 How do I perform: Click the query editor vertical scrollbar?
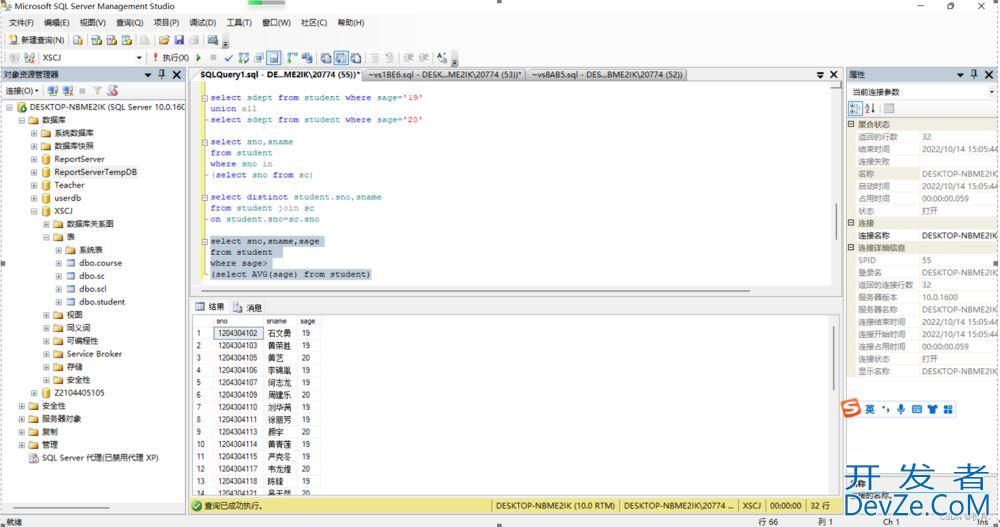click(x=836, y=221)
